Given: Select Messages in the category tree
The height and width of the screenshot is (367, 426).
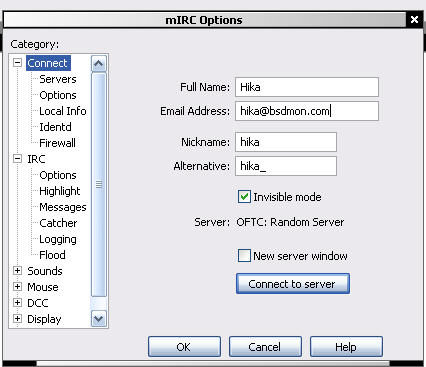Looking at the screenshot, I should [x=63, y=207].
